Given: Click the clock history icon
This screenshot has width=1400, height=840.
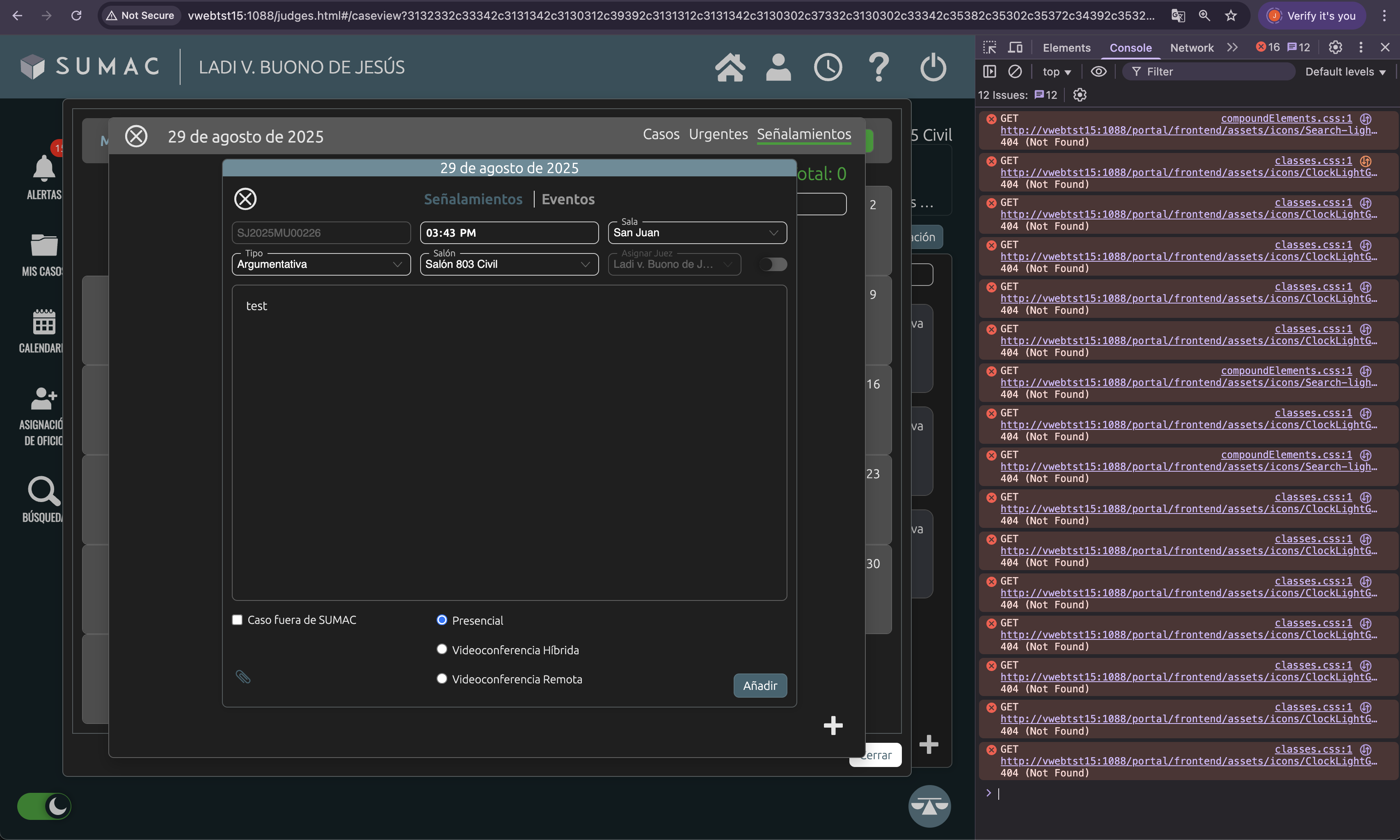Looking at the screenshot, I should click(x=828, y=67).
